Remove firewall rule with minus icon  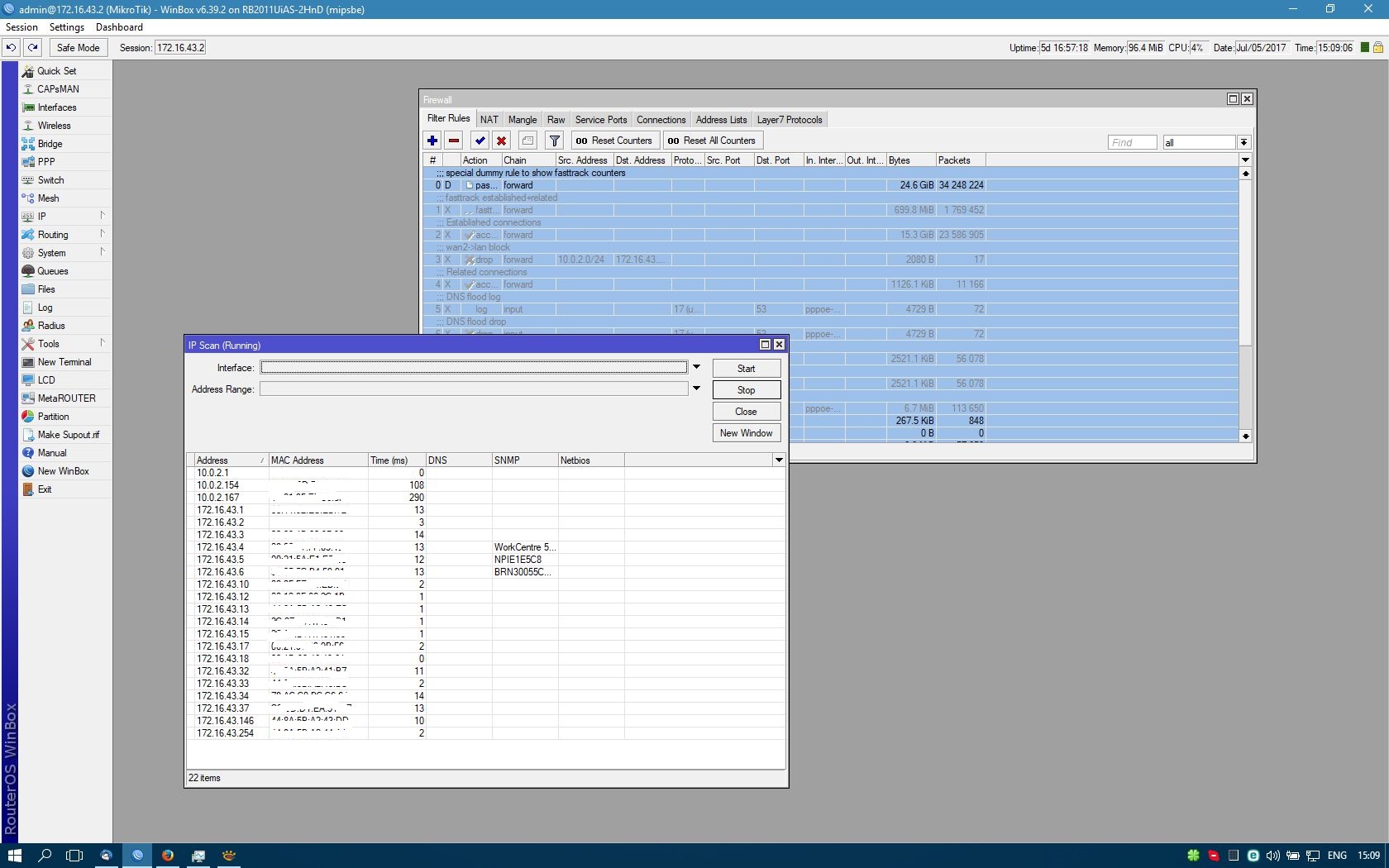(454, 141)
